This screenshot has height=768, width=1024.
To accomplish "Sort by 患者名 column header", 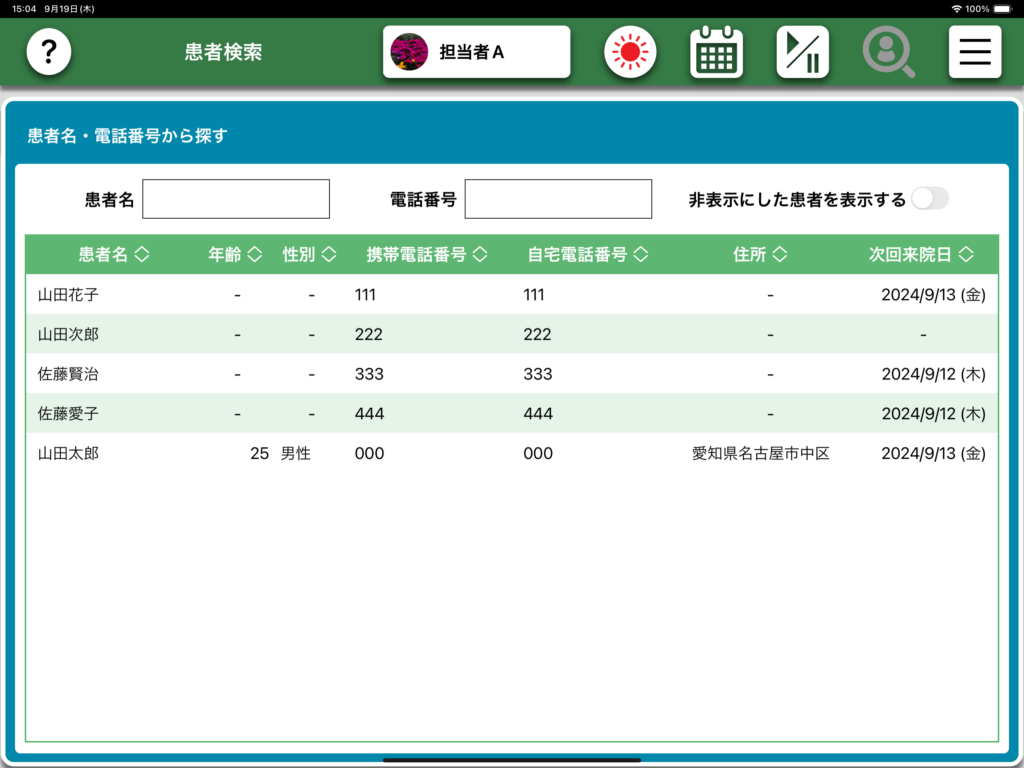I will (114, 255).
